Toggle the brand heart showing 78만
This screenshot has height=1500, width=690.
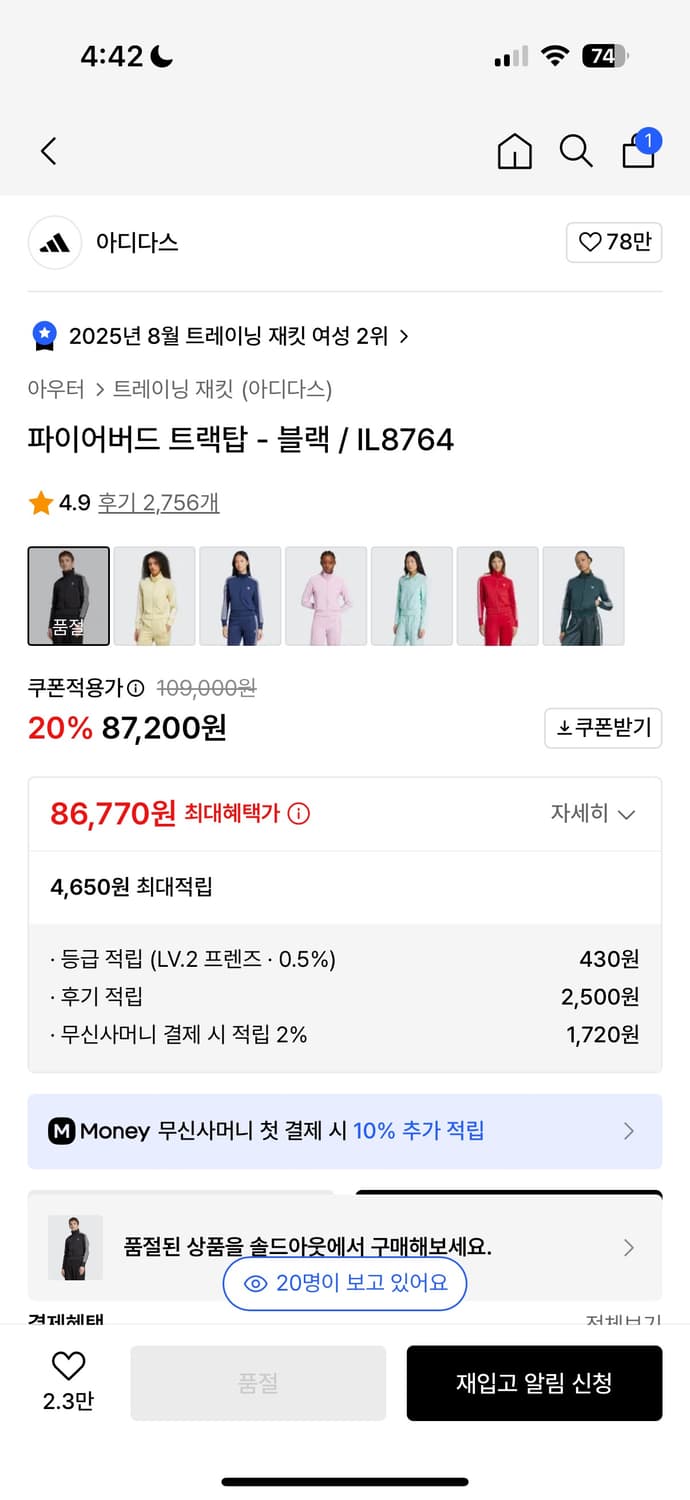point(614,243)
